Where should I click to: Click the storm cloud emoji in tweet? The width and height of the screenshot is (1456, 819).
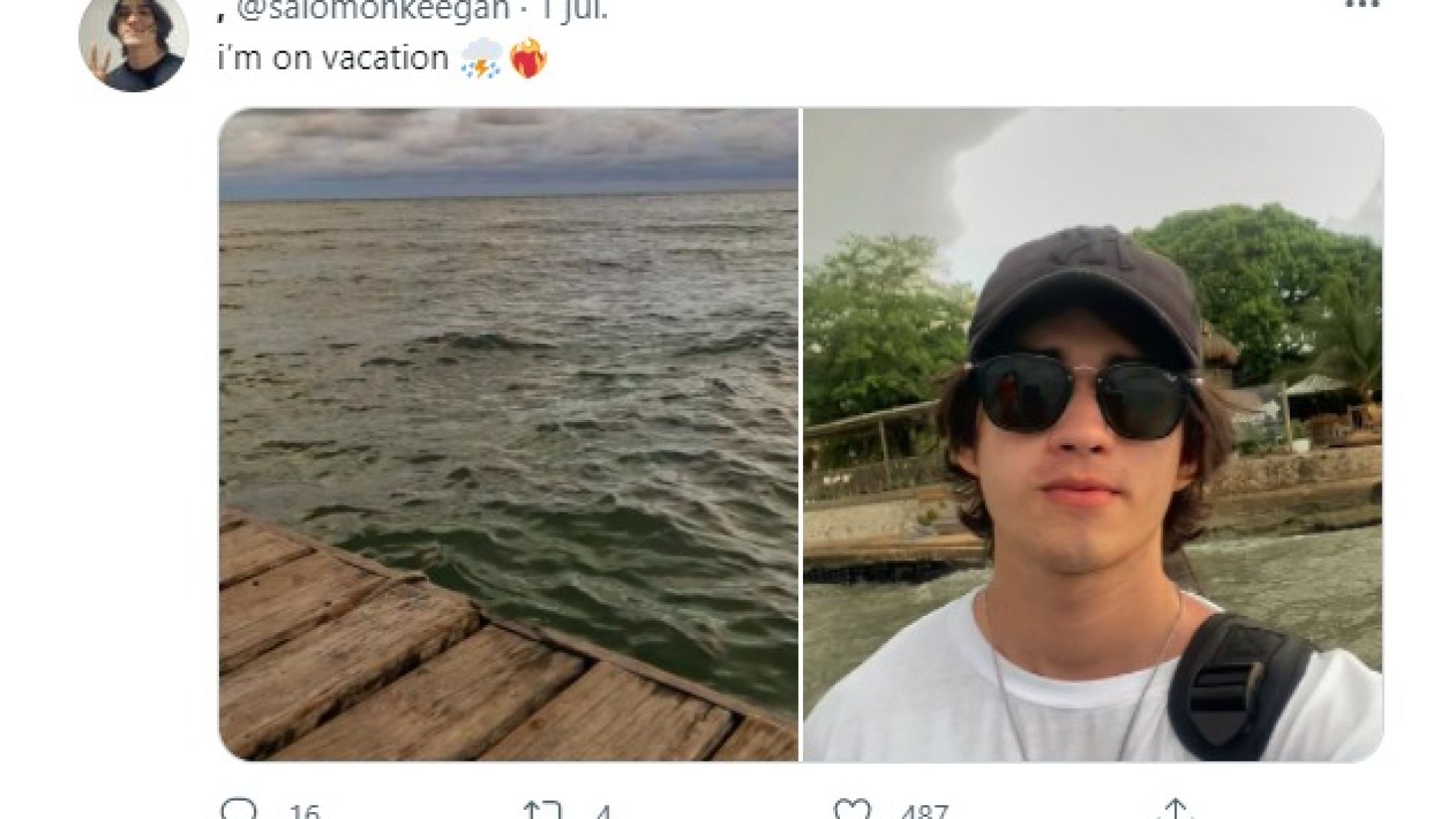click(x=482, y=60)
